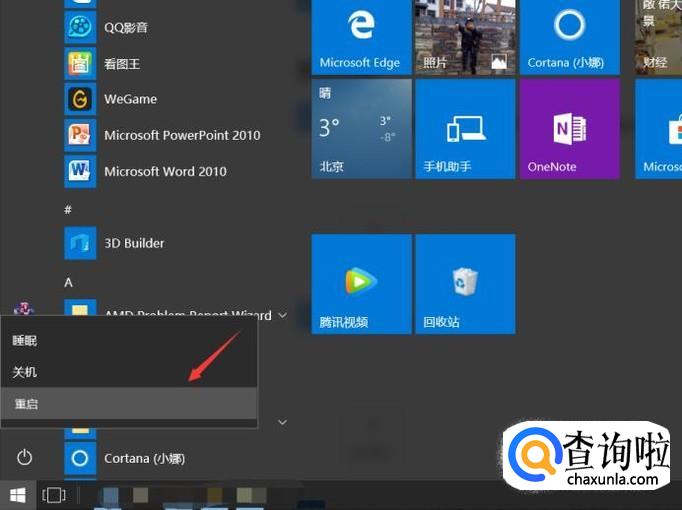The height and width of the screenshot is (510, 682).
Task: Open the QQ影音 app icon
Action: 80,27
